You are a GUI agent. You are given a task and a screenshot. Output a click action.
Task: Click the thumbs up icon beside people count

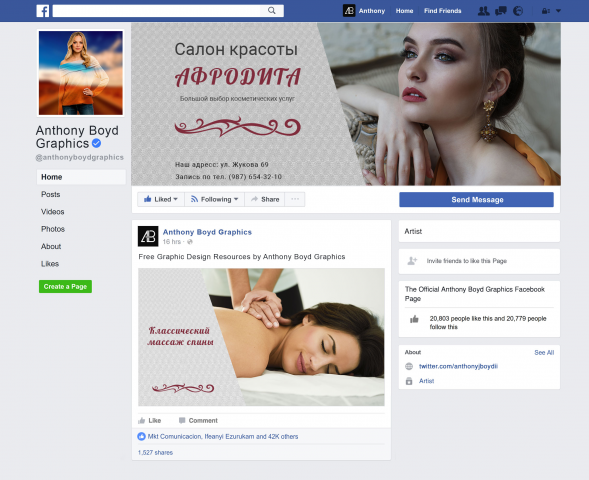(414, 319)
